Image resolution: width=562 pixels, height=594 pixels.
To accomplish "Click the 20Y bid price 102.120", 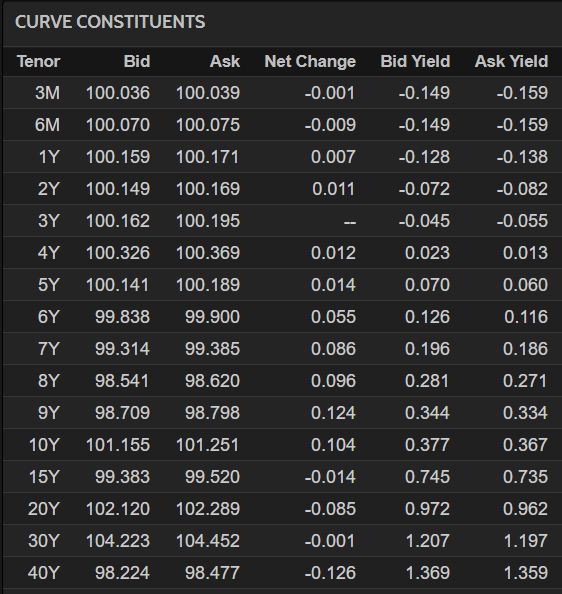I will click(x=118, y=509).
